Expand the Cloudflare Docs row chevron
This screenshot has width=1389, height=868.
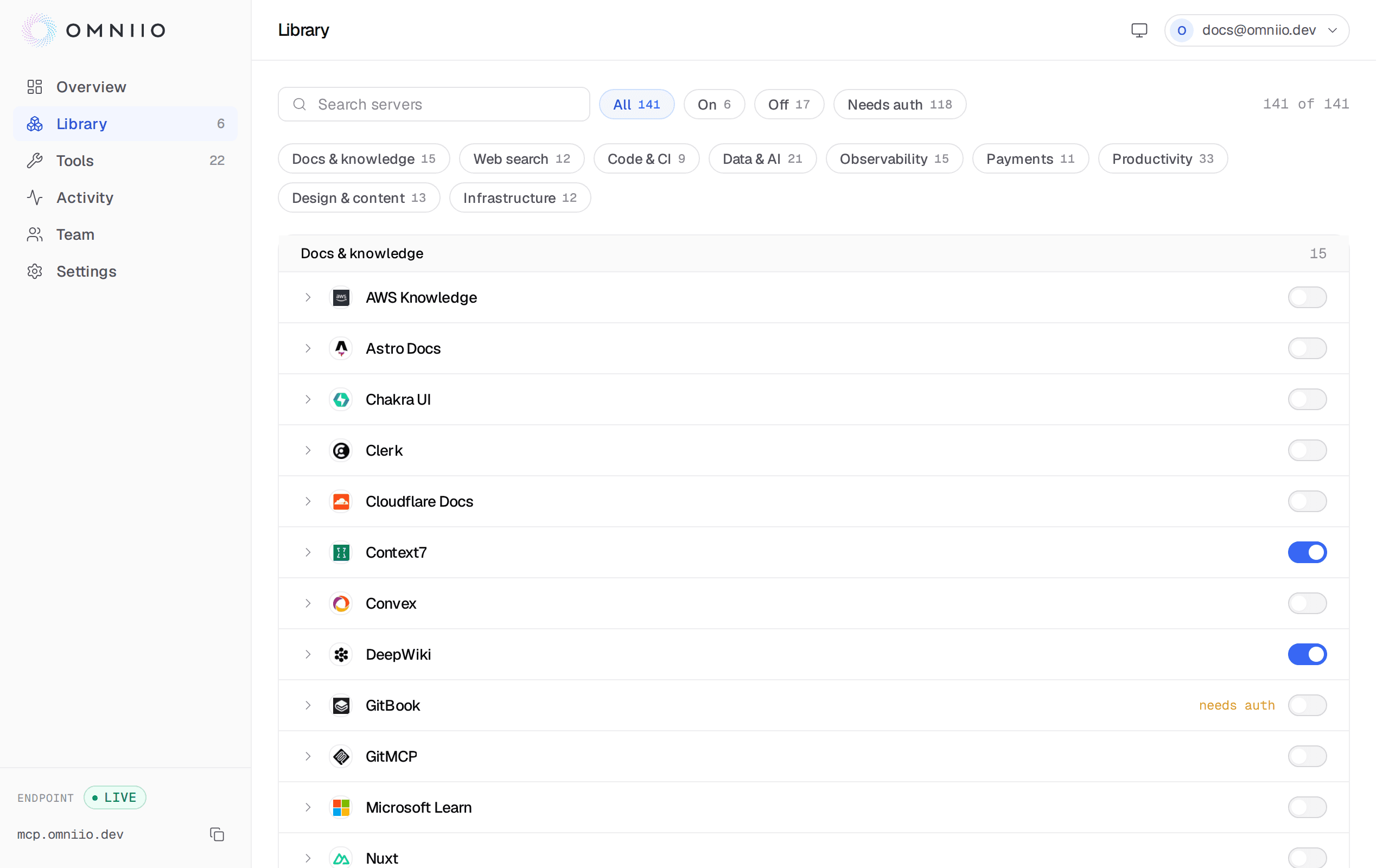(308, 501)
